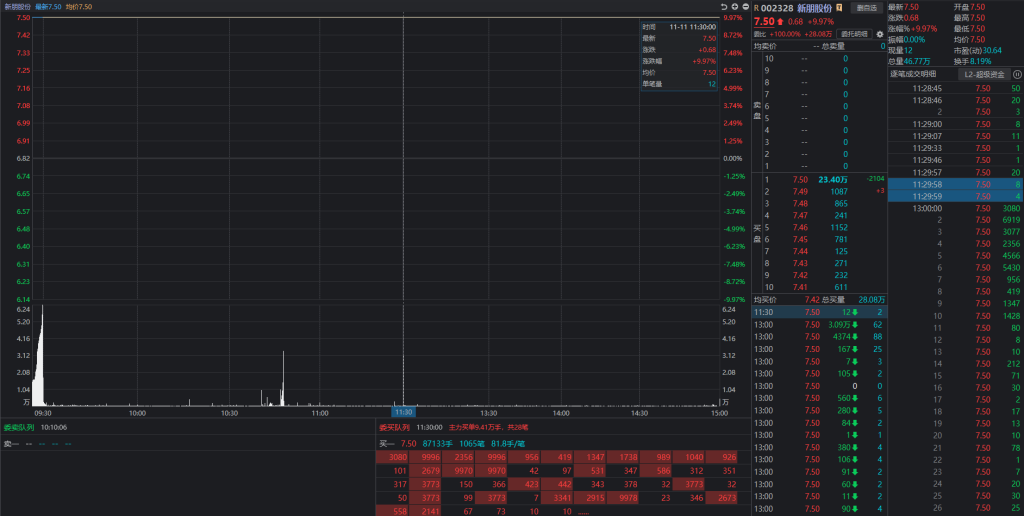1024x516 pixels.
Task: Open 委托明细 order details
Action: click(856, 33)
